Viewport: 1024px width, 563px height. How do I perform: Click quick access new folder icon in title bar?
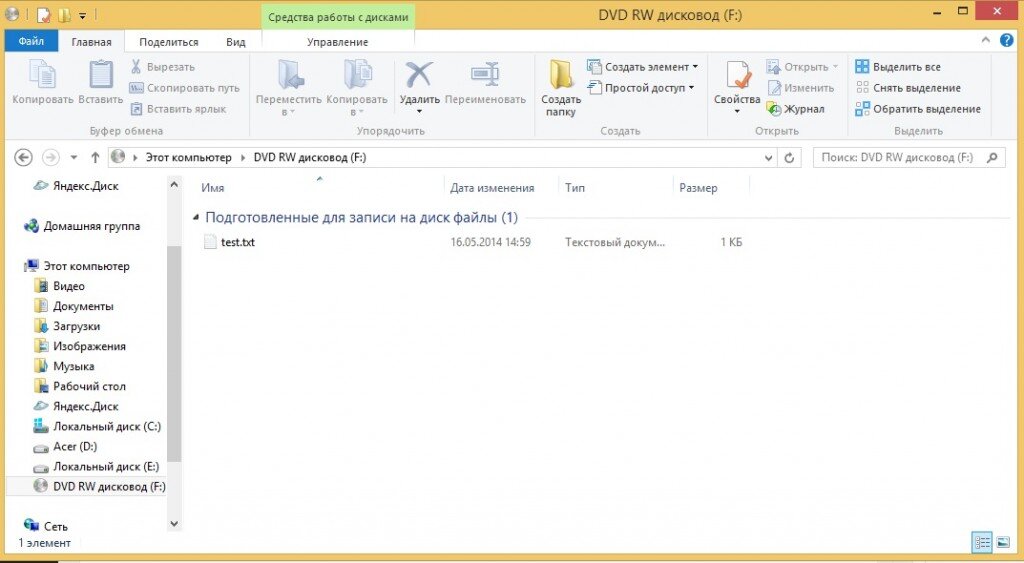[x=63, y=14]
